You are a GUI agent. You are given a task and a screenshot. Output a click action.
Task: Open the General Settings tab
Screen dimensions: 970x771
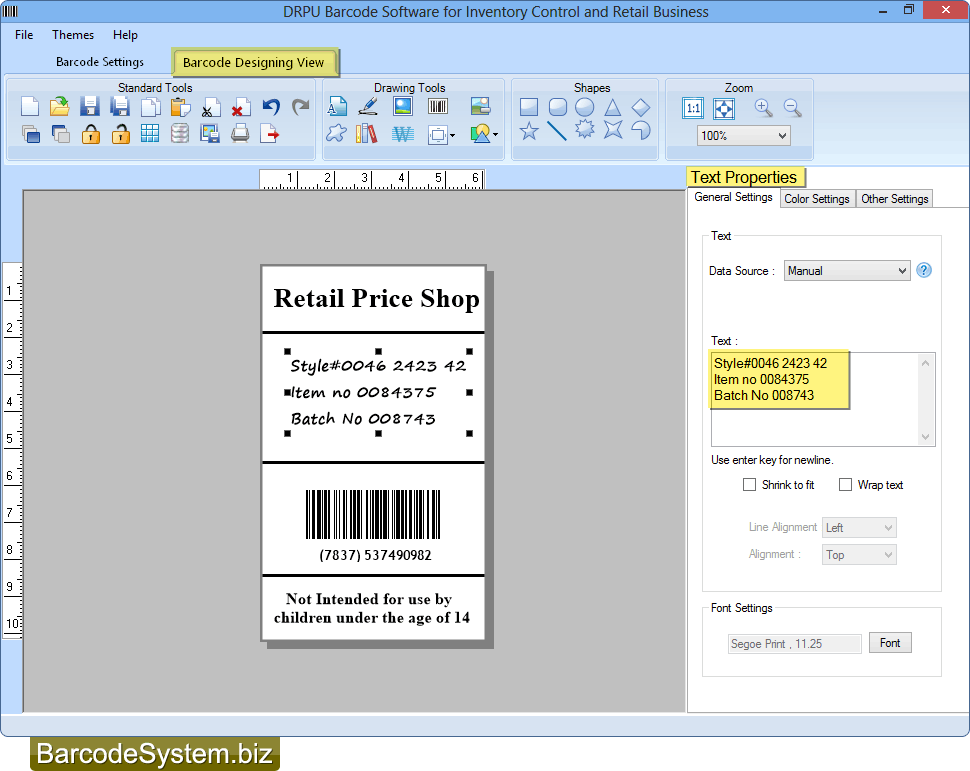733,197
